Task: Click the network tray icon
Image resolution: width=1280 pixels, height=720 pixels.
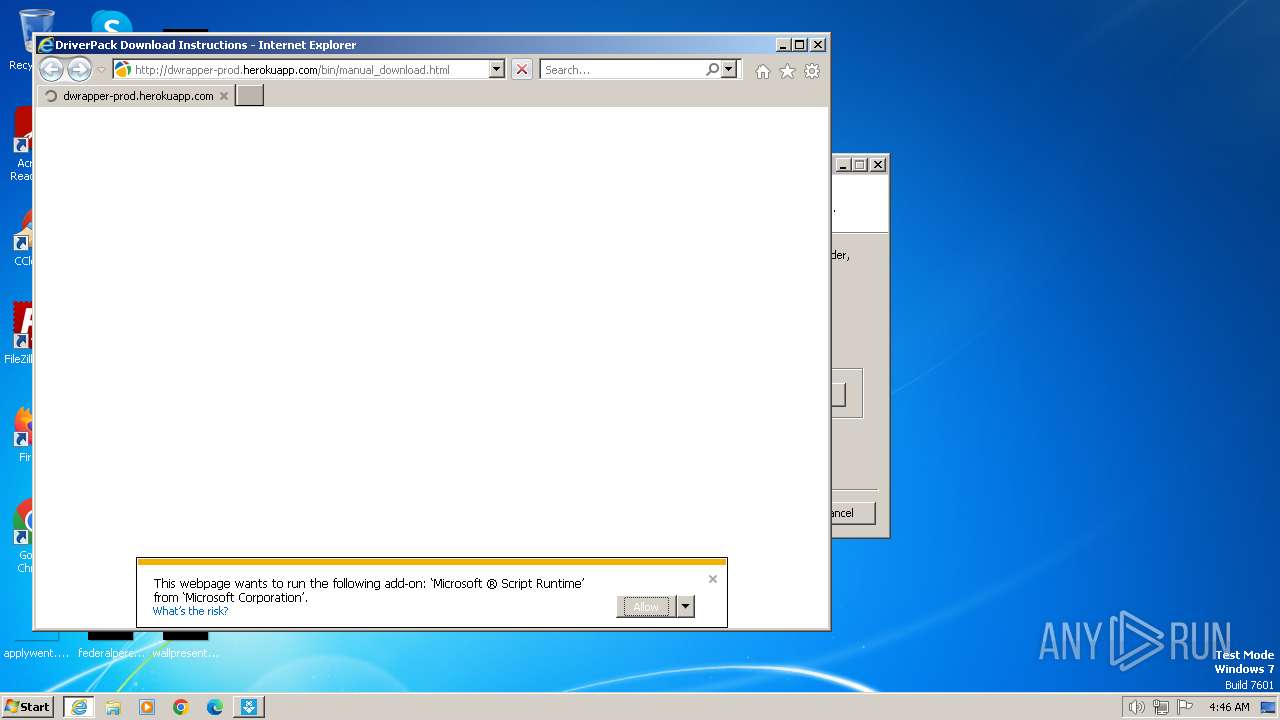Action: (1161, 707)
